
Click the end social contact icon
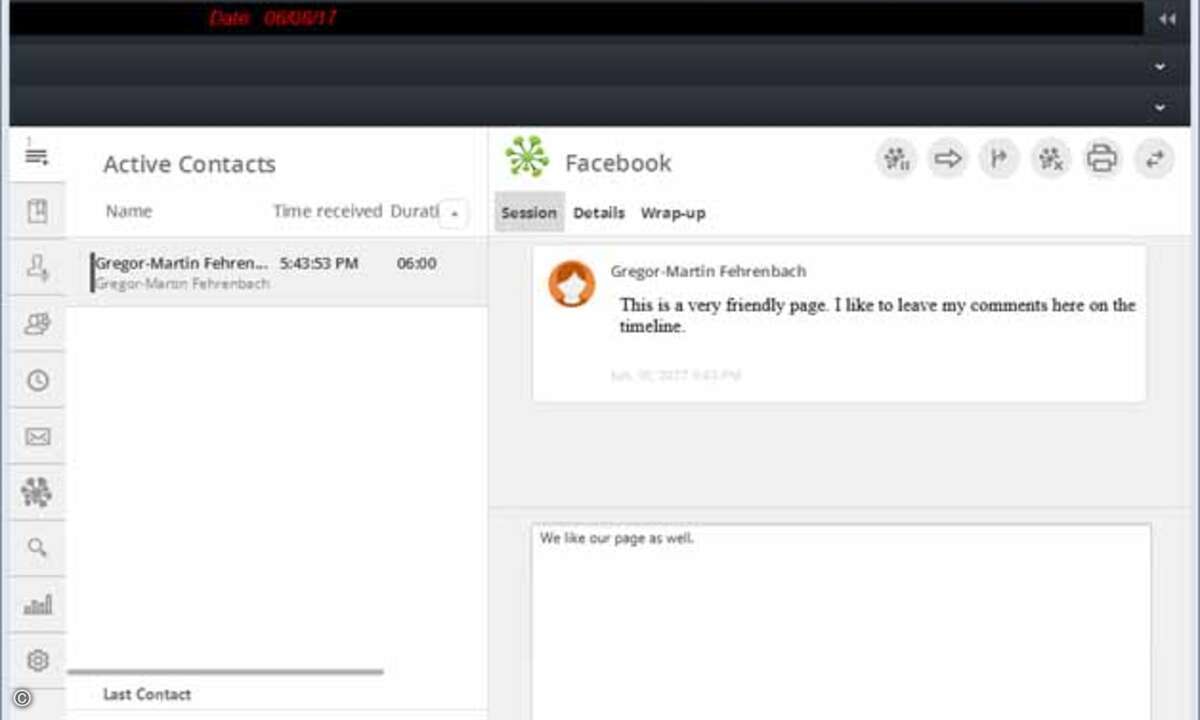(1050, 158)
